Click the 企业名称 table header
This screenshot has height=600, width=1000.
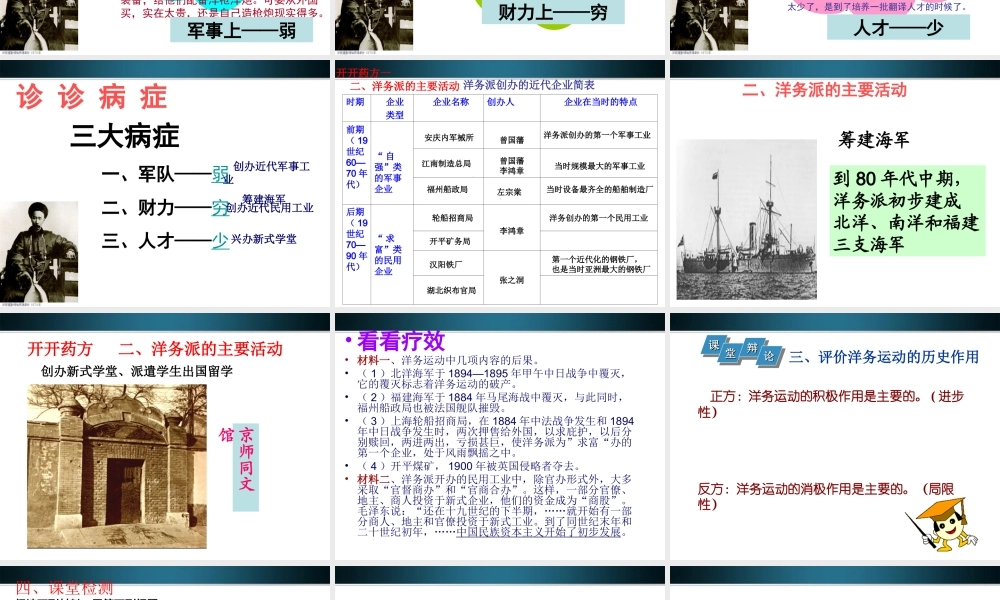(450, 102)
